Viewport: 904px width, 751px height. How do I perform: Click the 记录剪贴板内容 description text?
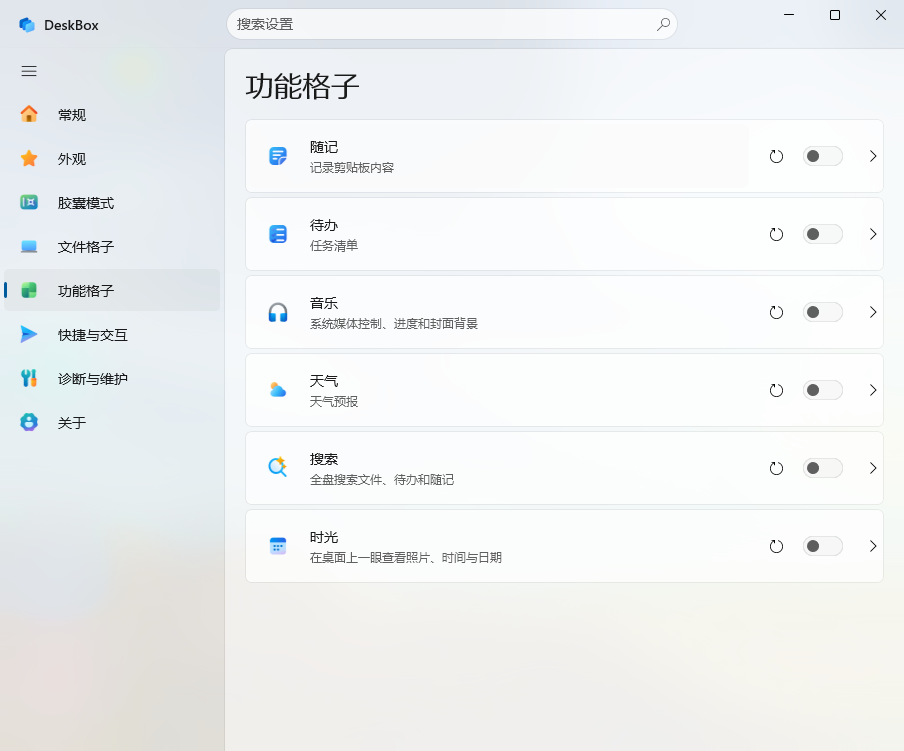coord(352,168)
